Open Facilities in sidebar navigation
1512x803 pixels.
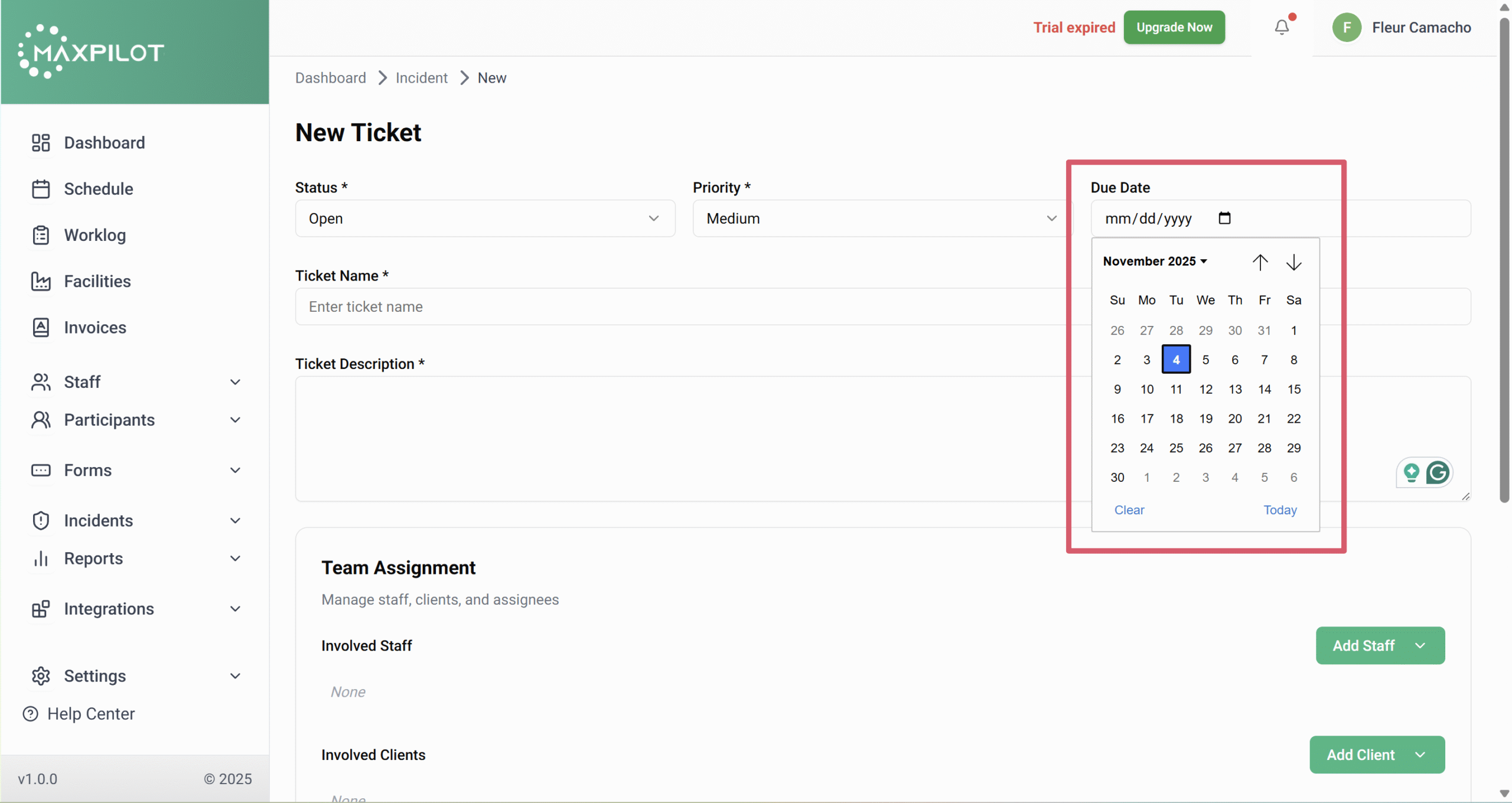[97, 281]
